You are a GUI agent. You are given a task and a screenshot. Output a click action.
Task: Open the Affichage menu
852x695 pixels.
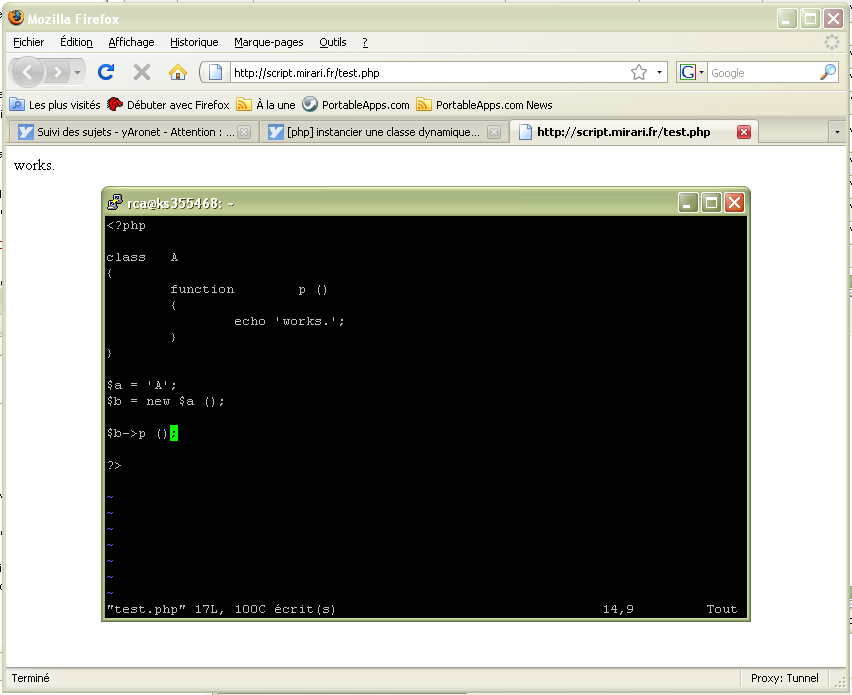point(131,42)
